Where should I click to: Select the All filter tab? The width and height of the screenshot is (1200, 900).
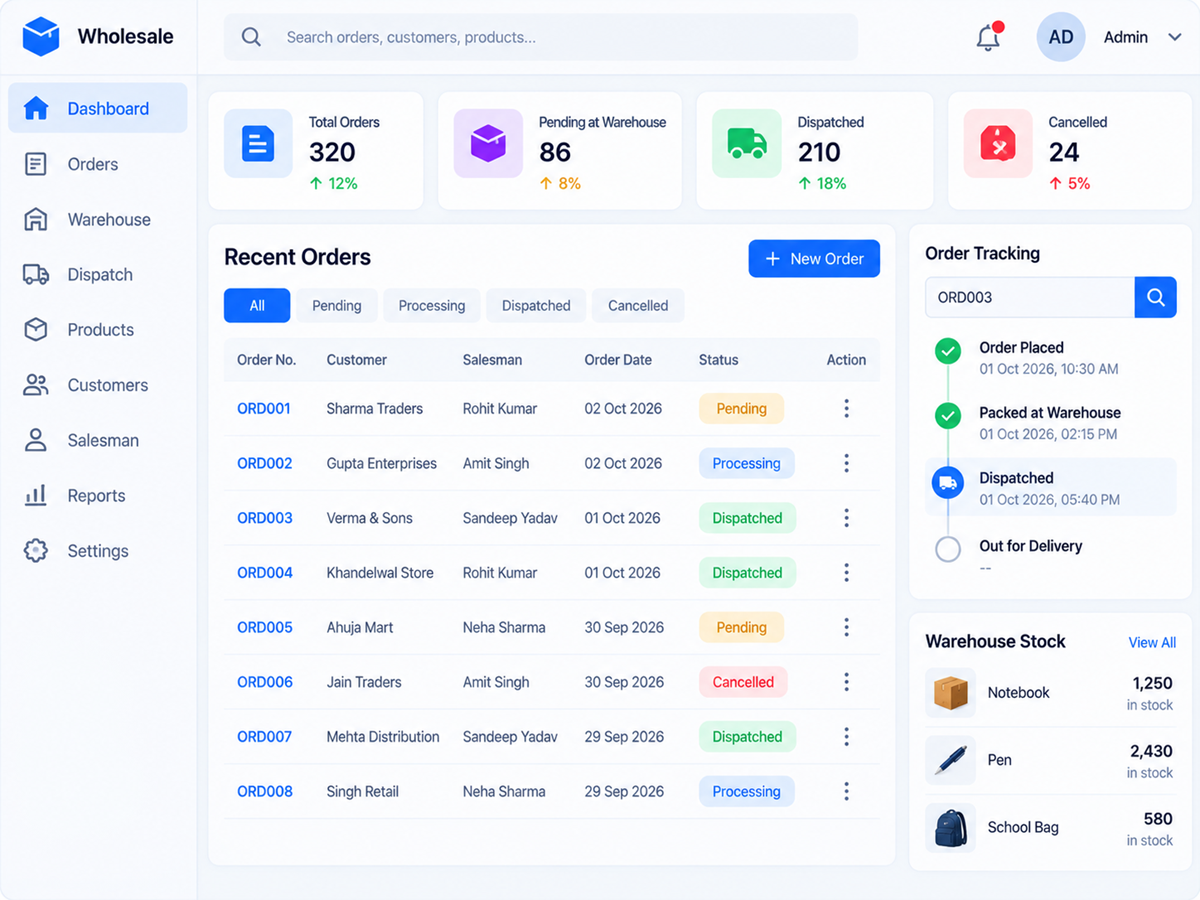257,305
